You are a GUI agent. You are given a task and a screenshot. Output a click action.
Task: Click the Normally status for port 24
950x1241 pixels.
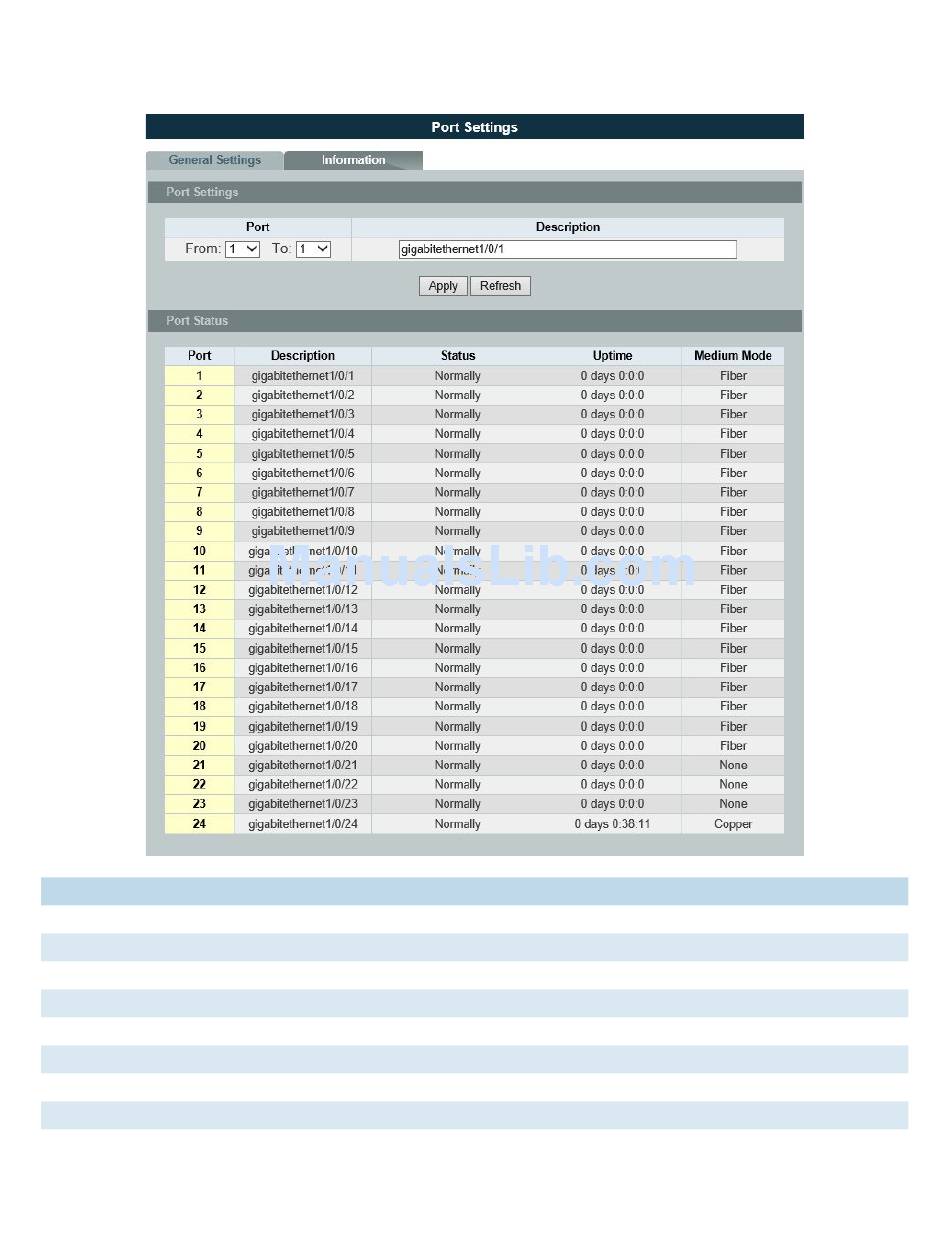(458, 824)
